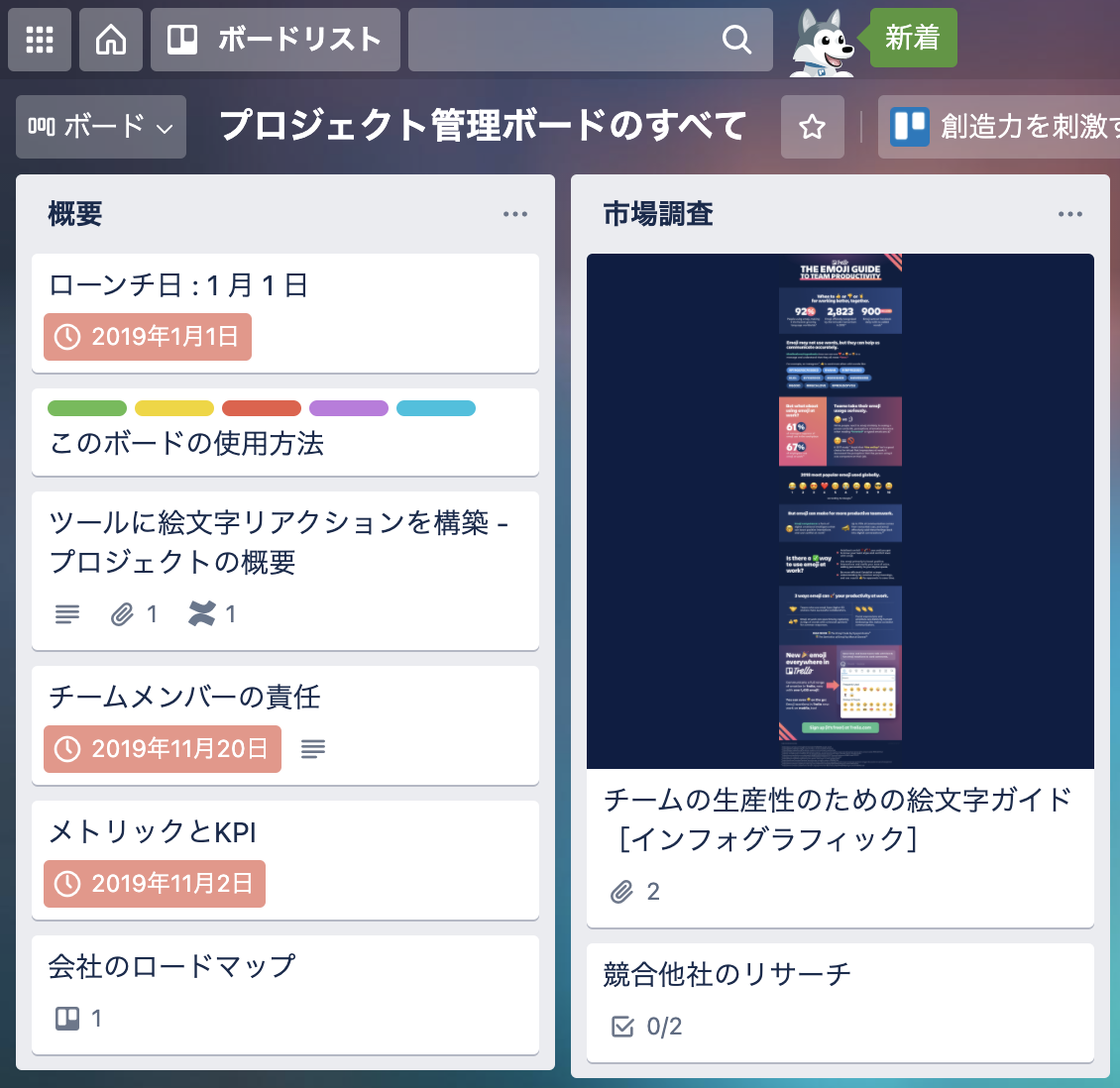Screen dimensions: 1120x1088
Task: Open the このボードの使用方法 card
Action: [285, 432]
